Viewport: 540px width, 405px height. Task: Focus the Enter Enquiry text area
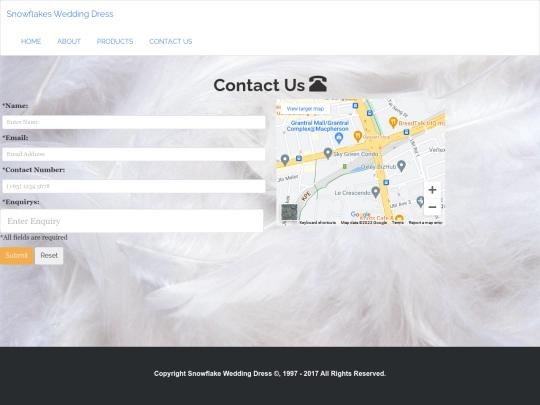[x=132, y=221]
